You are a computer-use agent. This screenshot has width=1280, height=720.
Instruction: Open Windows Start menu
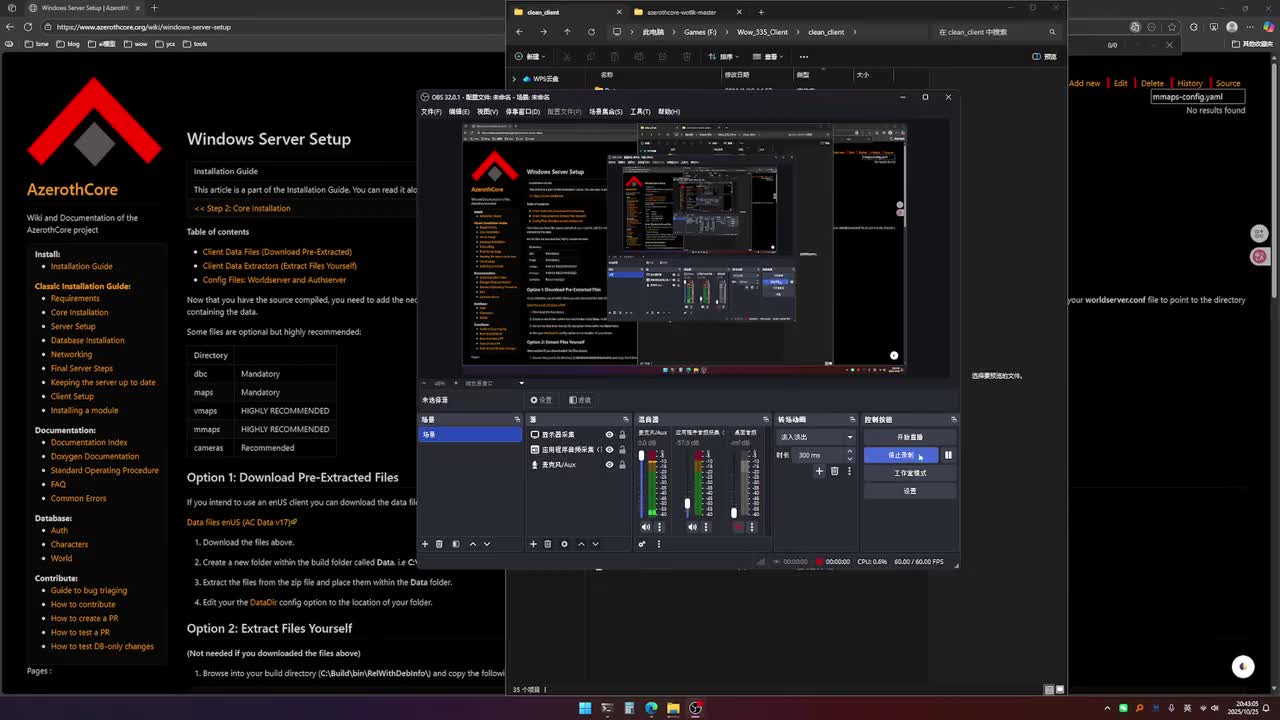click(585, 708)
